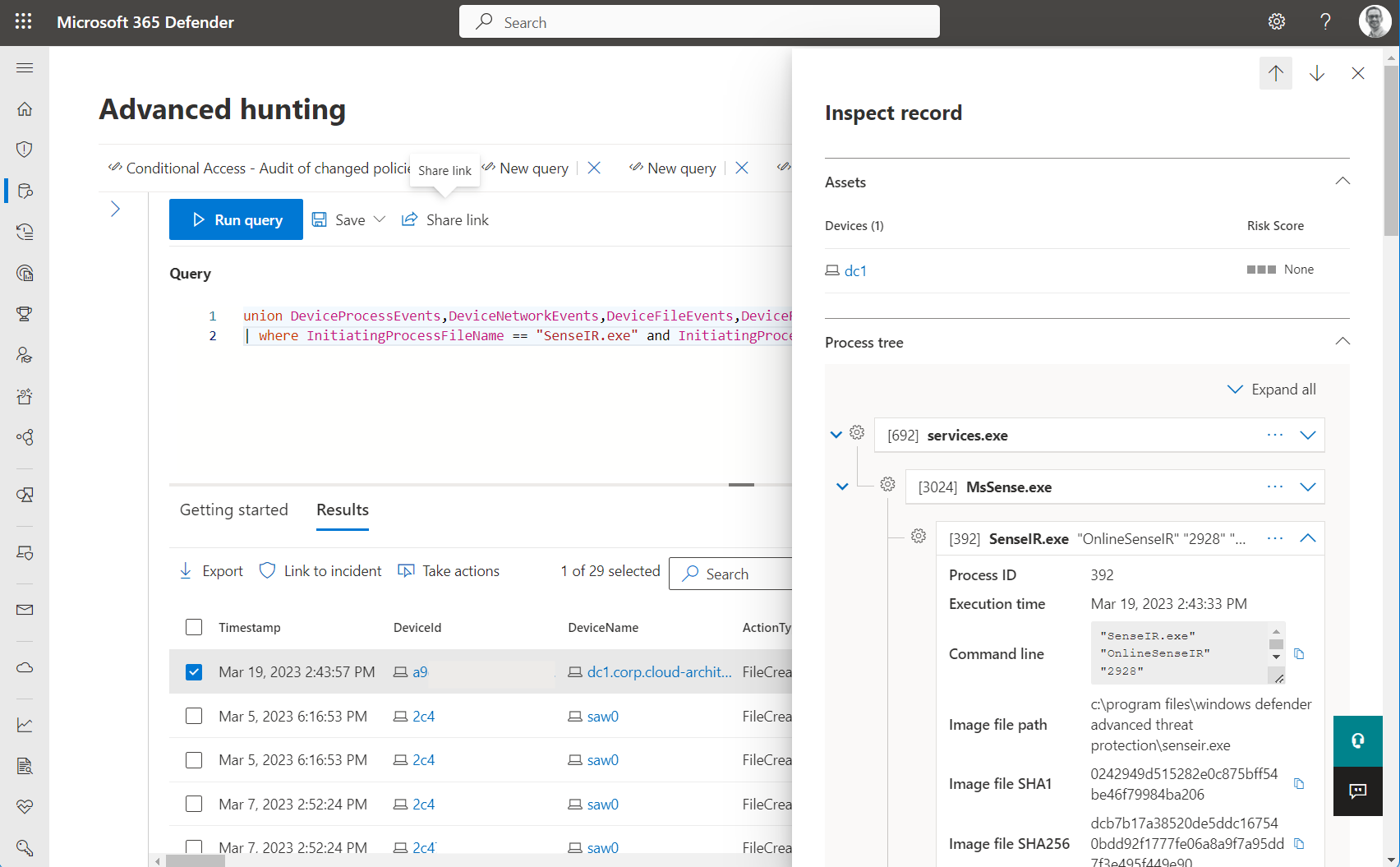Viewport: 1400px width, 867px height.
Task: Toggle the hamburger navigation menu
Action: pos(25,67)
